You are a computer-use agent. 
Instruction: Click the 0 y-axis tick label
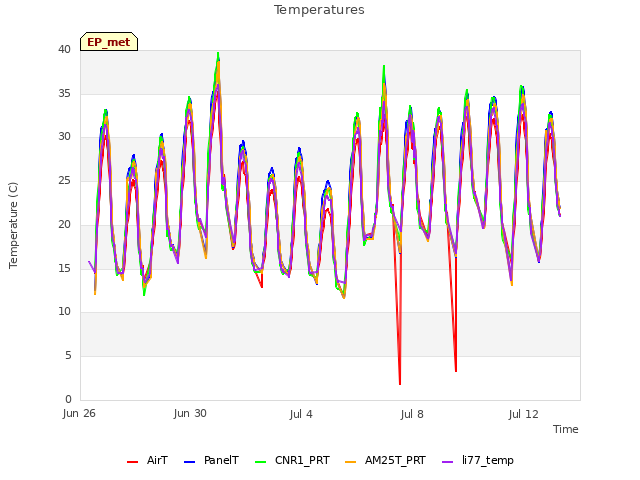tap(68, 399)
